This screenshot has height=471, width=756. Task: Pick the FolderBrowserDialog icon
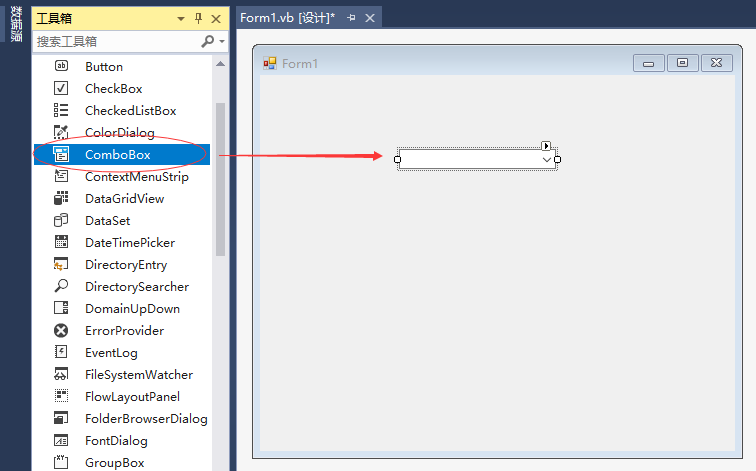point(61,418)
